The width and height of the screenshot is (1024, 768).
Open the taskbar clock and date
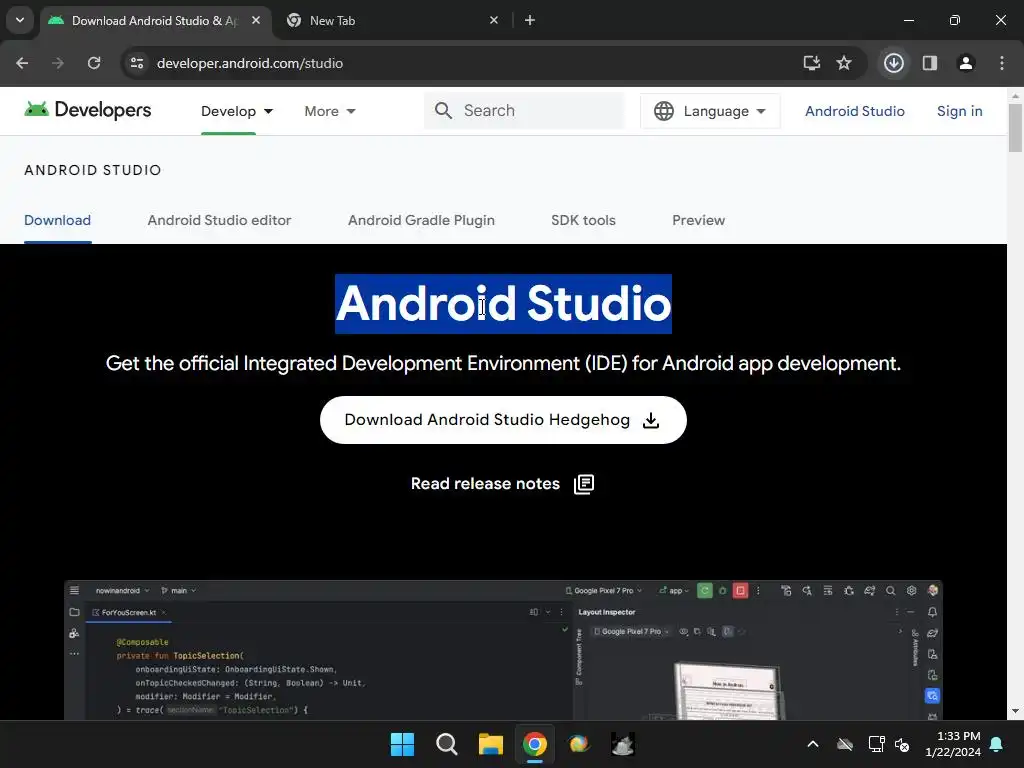(953, 744)
